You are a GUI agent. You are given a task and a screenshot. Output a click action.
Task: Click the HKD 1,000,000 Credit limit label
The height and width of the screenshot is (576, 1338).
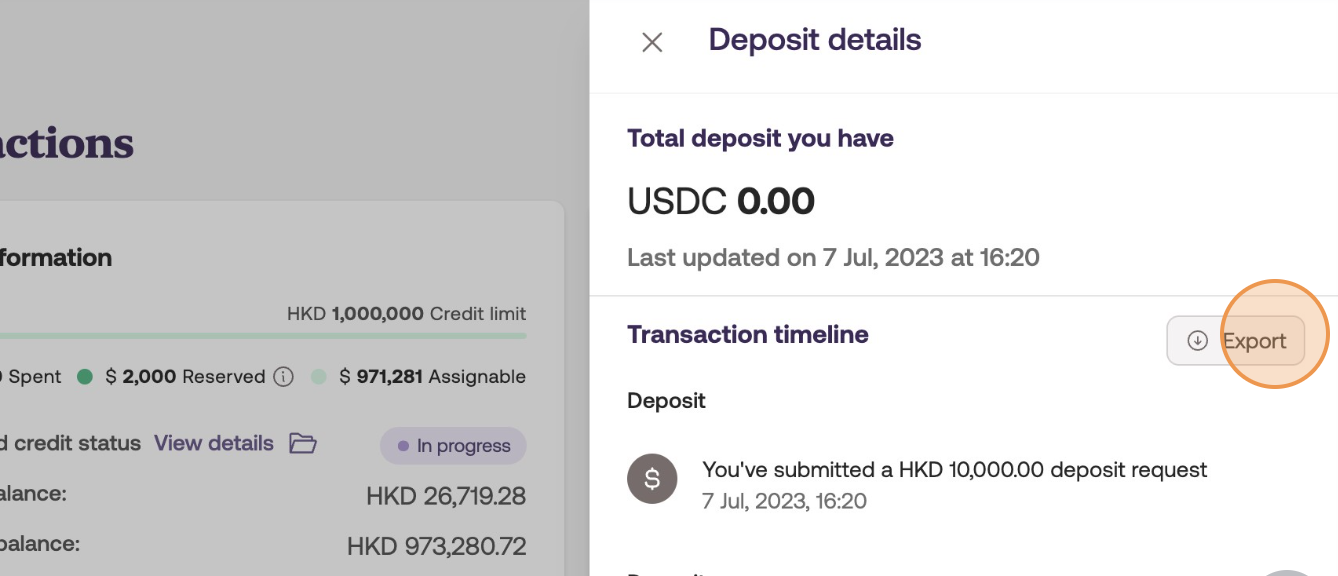(406, 314)
